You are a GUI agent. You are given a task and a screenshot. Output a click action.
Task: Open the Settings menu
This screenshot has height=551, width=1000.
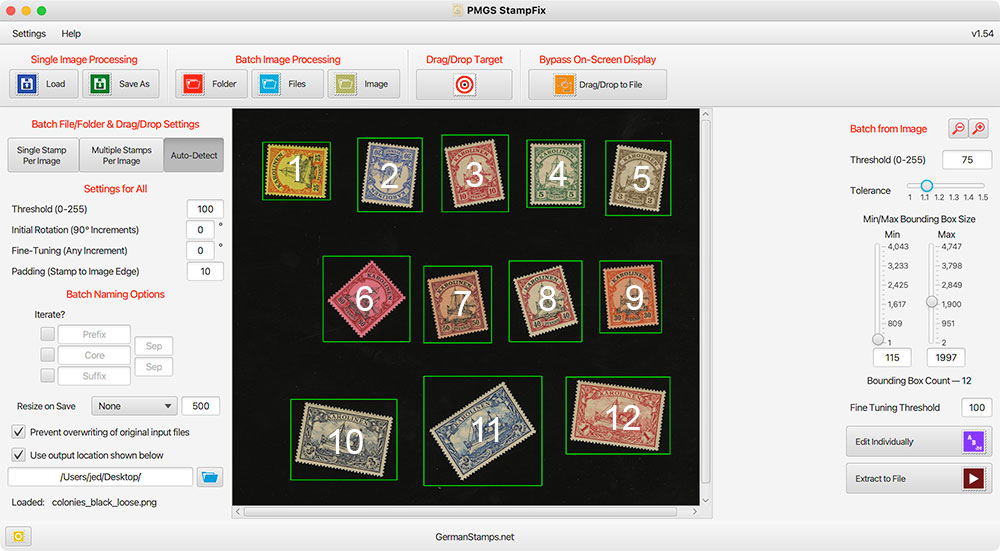coord(29,33)
